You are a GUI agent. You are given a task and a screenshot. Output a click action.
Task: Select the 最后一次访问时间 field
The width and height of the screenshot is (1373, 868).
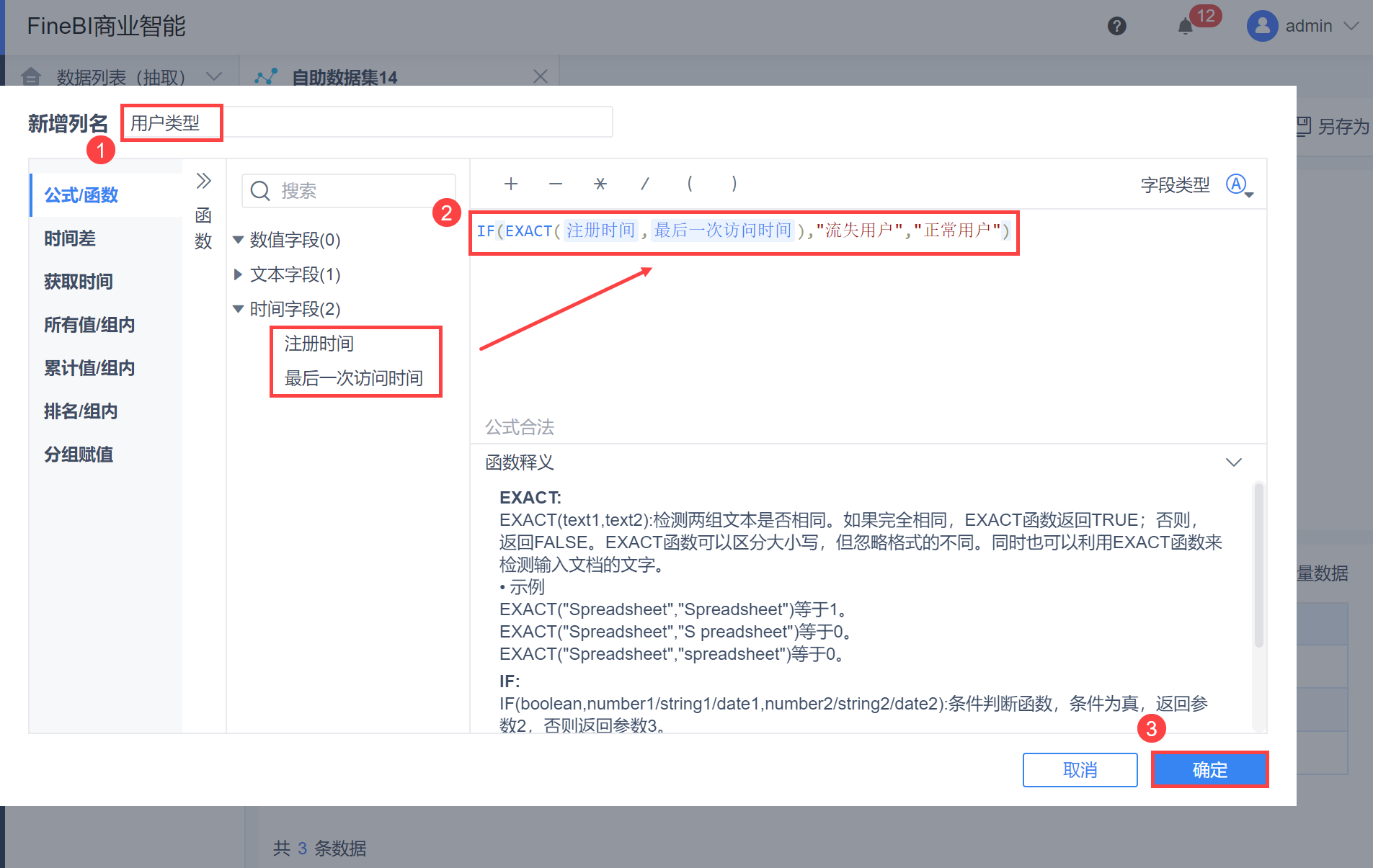coord(354,378)
